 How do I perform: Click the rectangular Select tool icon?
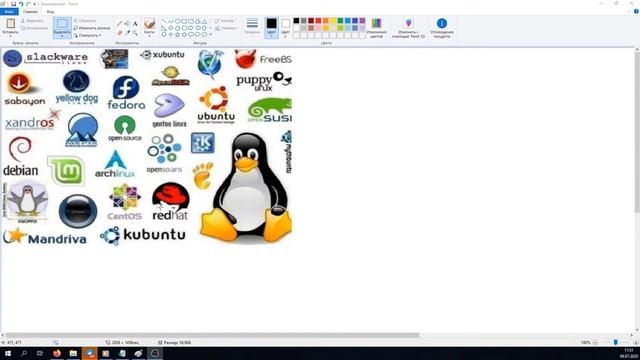[x=62, y=24]
